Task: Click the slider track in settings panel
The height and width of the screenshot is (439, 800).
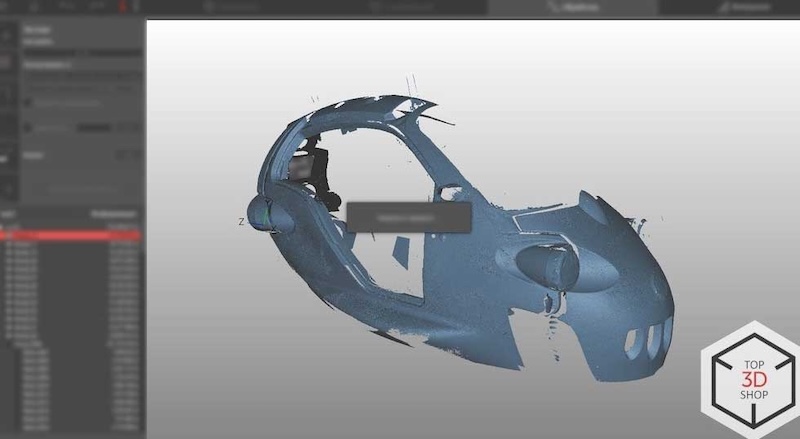Action: pos(92,127)
